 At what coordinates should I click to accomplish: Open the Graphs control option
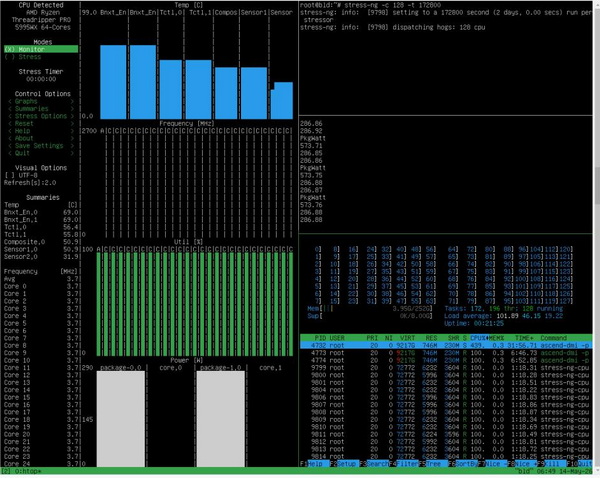(41, 101)
